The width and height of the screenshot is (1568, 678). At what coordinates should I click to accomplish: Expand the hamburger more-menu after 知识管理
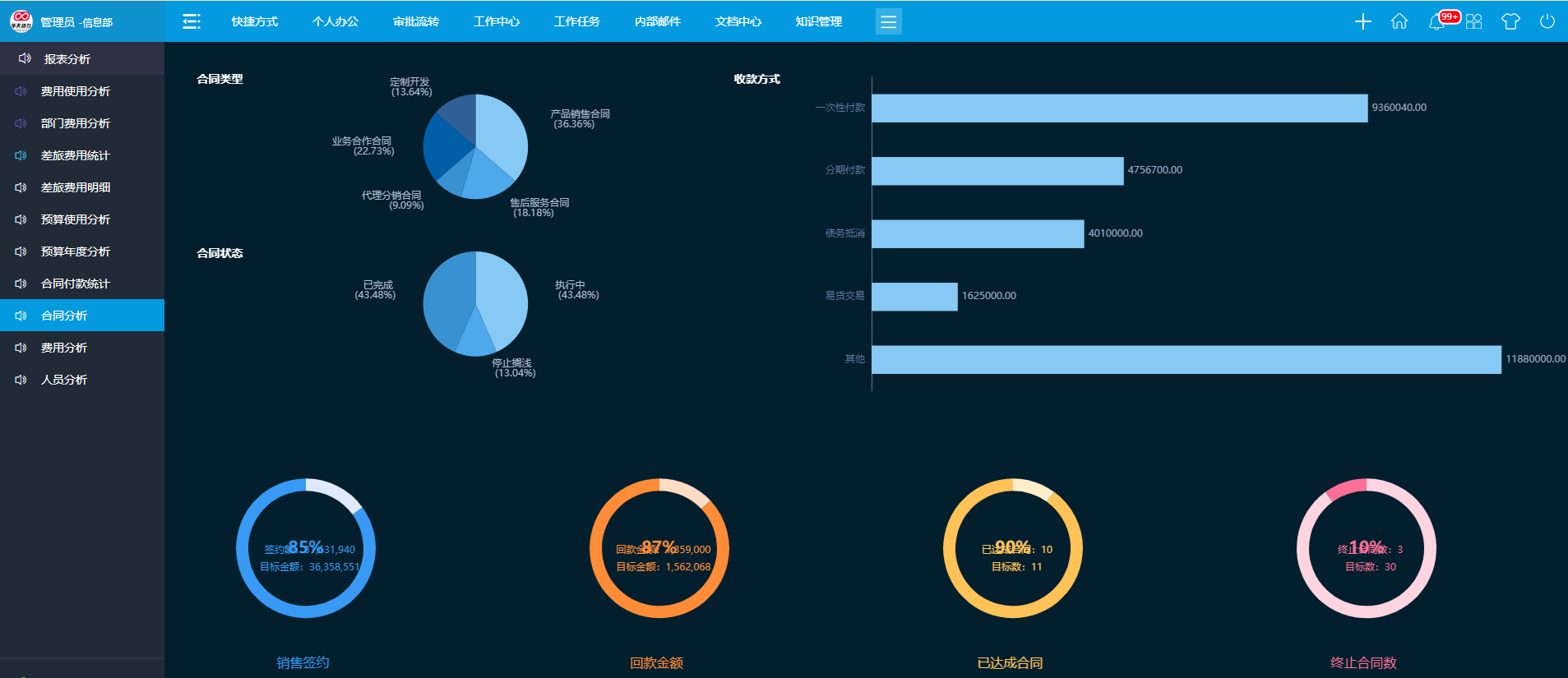[888, 21]
